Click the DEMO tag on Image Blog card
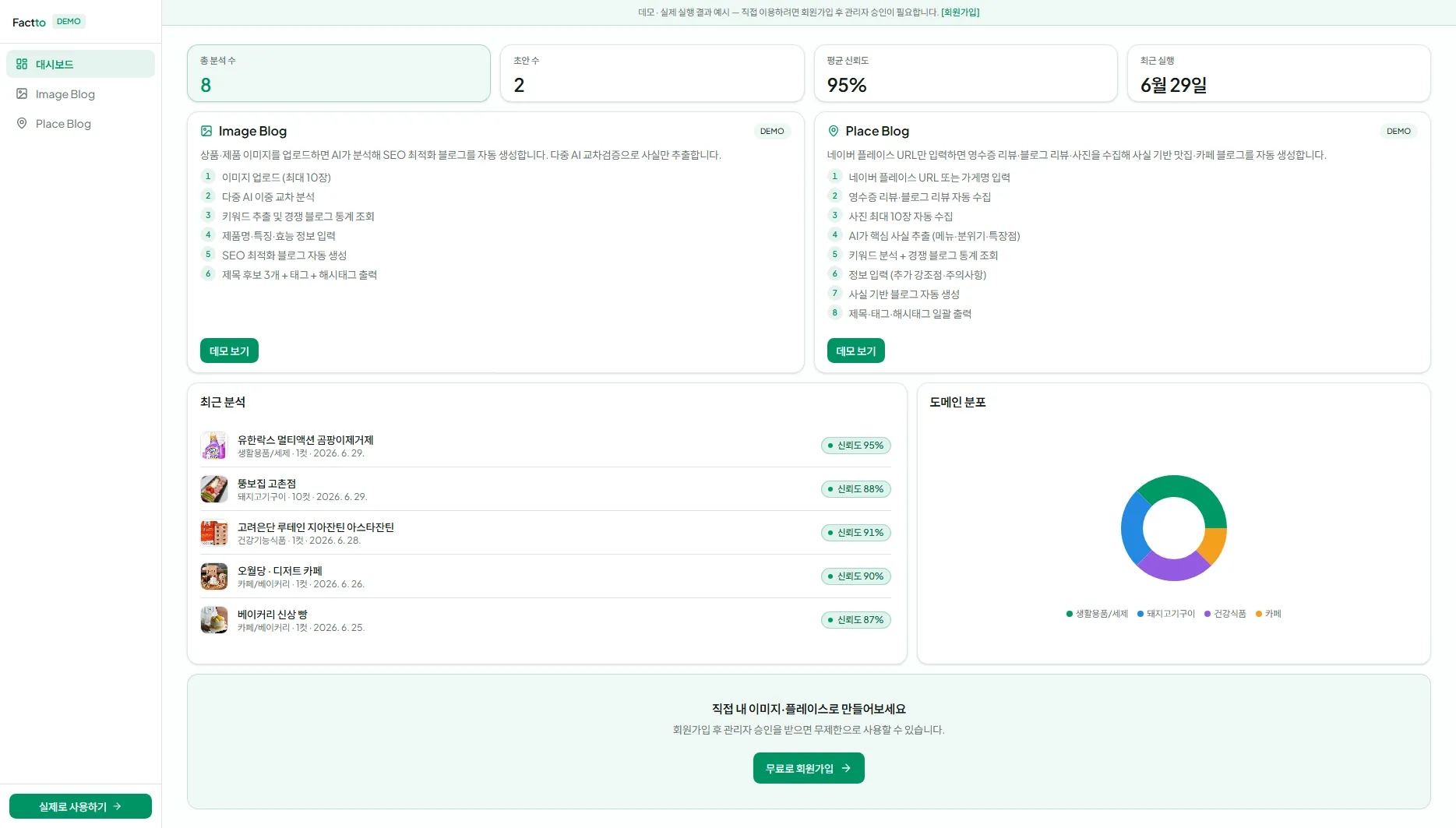This screenshot has height=828, width=1456. pyautogui.click(x=772, y=131)
